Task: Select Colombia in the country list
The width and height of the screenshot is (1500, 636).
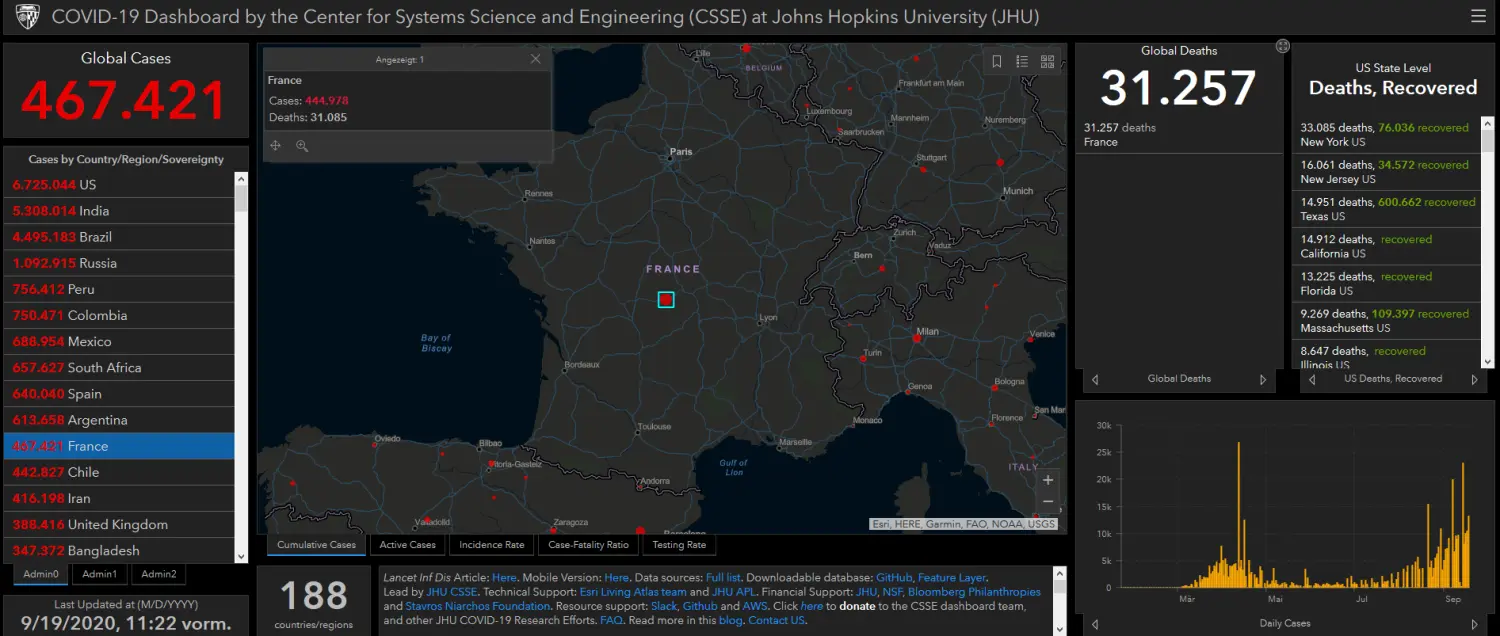Action: tap(119, 315)
